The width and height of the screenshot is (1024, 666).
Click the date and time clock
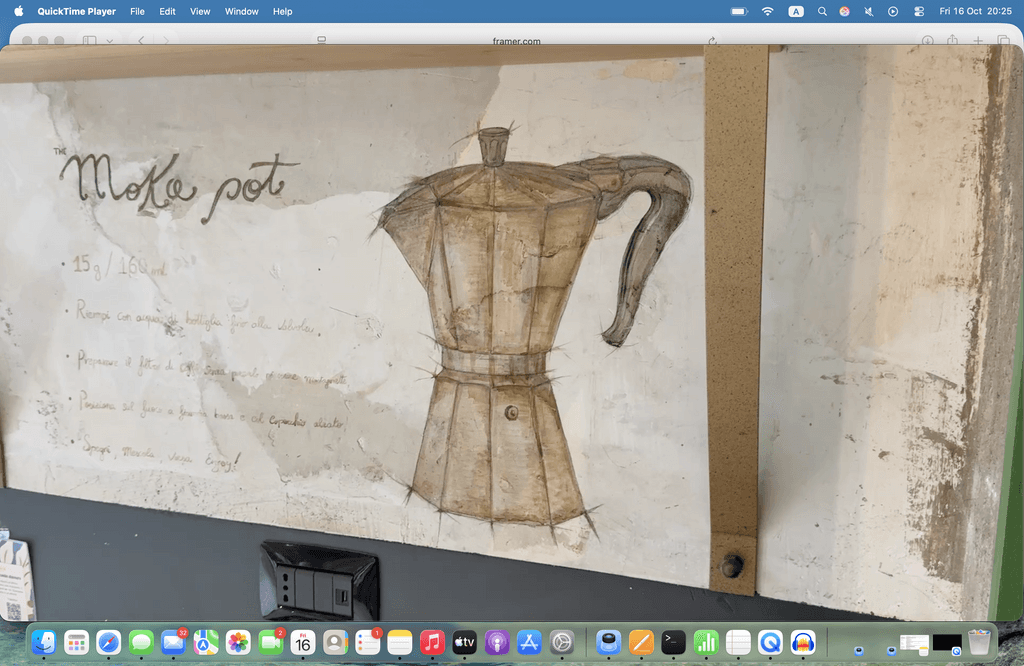pyautogui.click(x=975, y=11)
